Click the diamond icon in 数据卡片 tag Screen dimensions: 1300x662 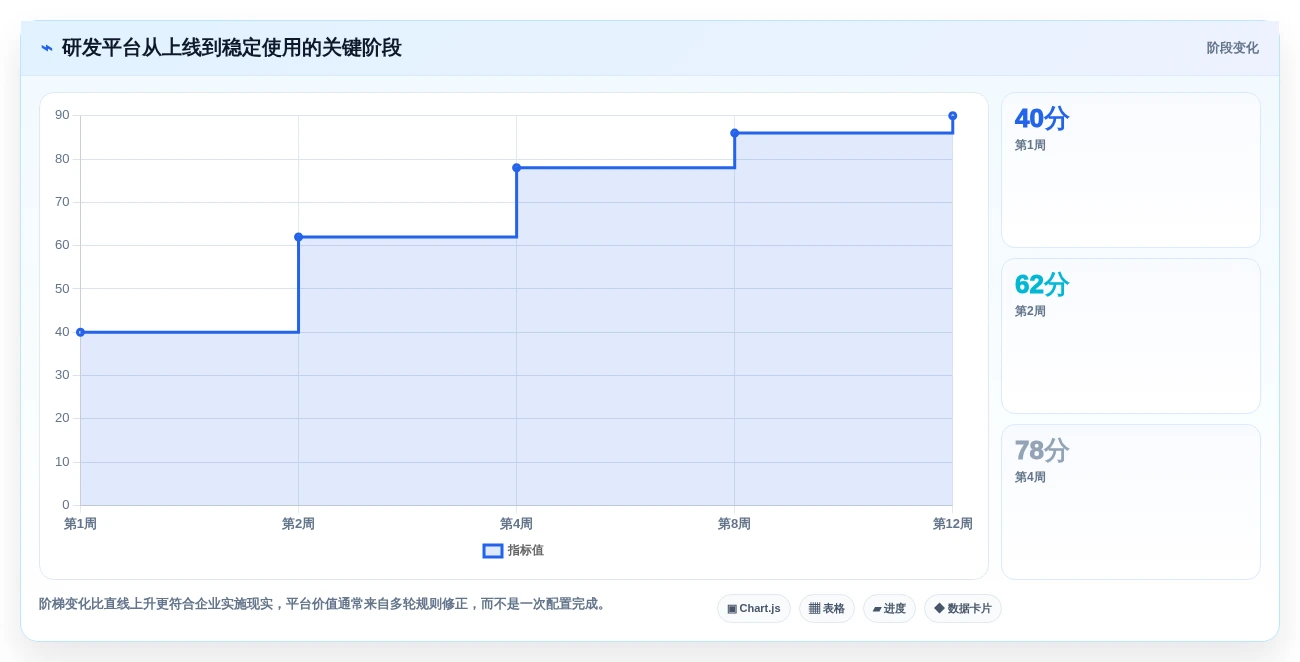[x=939, y=608]
